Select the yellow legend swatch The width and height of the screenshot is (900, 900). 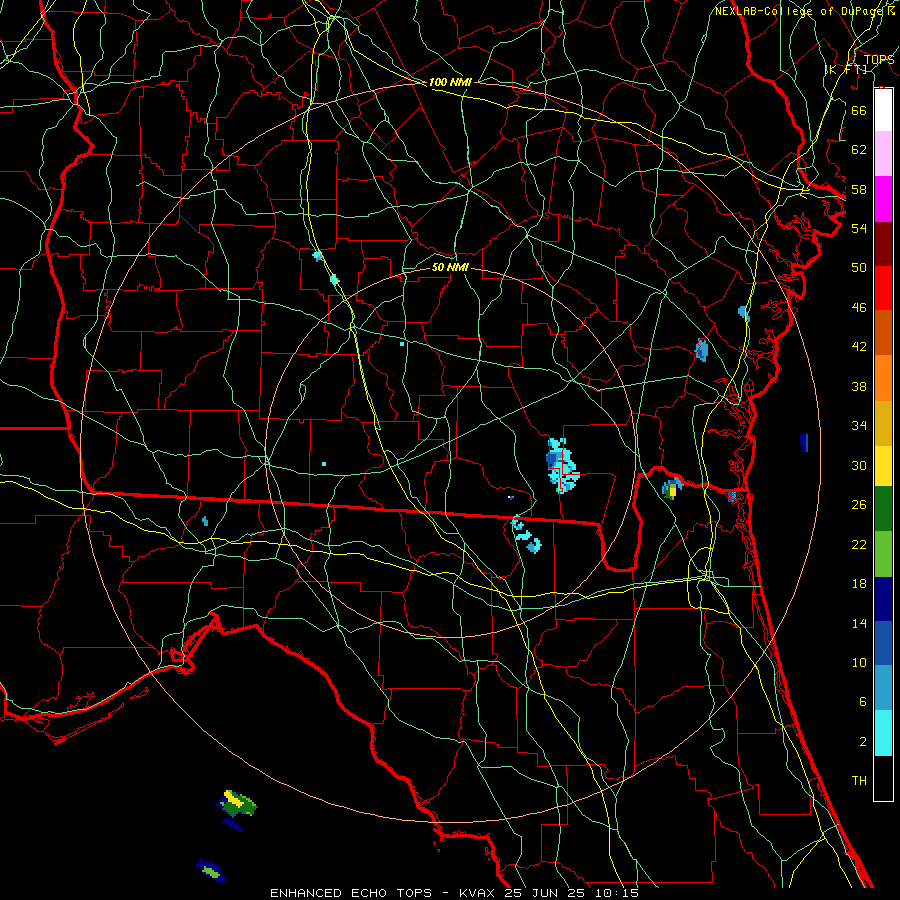(x=883, y=466)
